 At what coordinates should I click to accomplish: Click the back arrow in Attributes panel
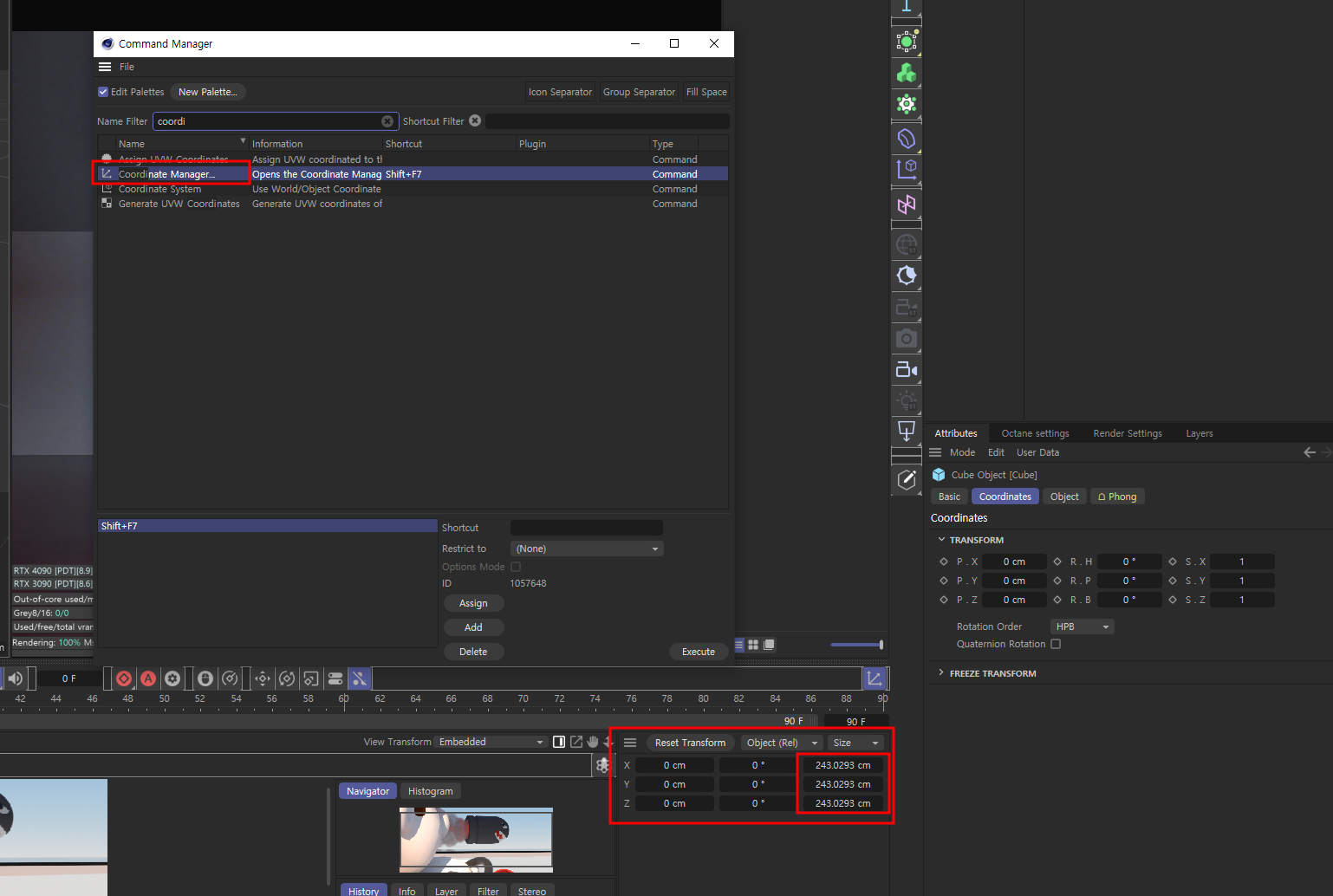[1310, 452]
